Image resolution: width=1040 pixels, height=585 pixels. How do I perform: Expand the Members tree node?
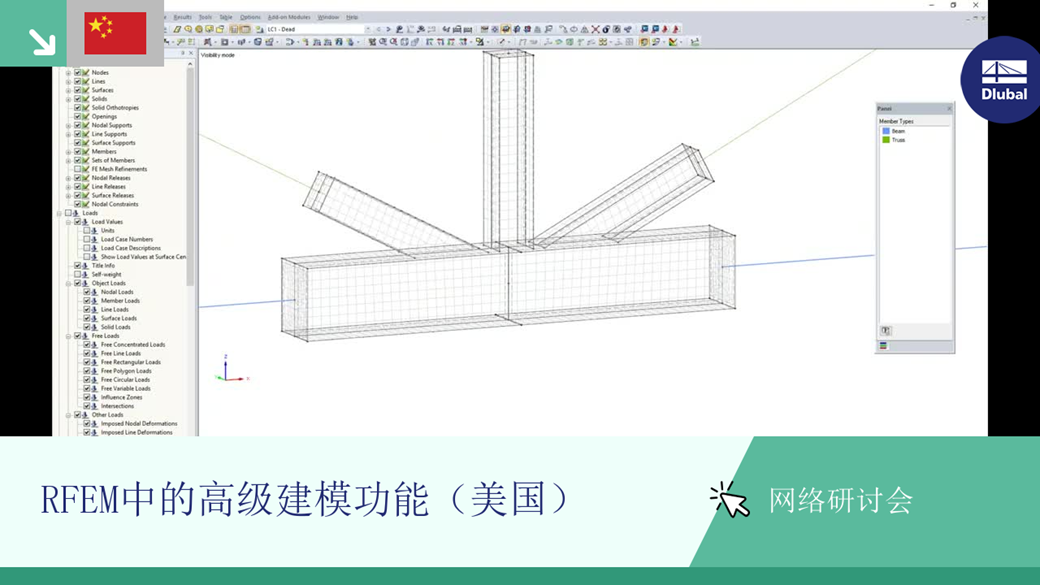pos(68,151)
